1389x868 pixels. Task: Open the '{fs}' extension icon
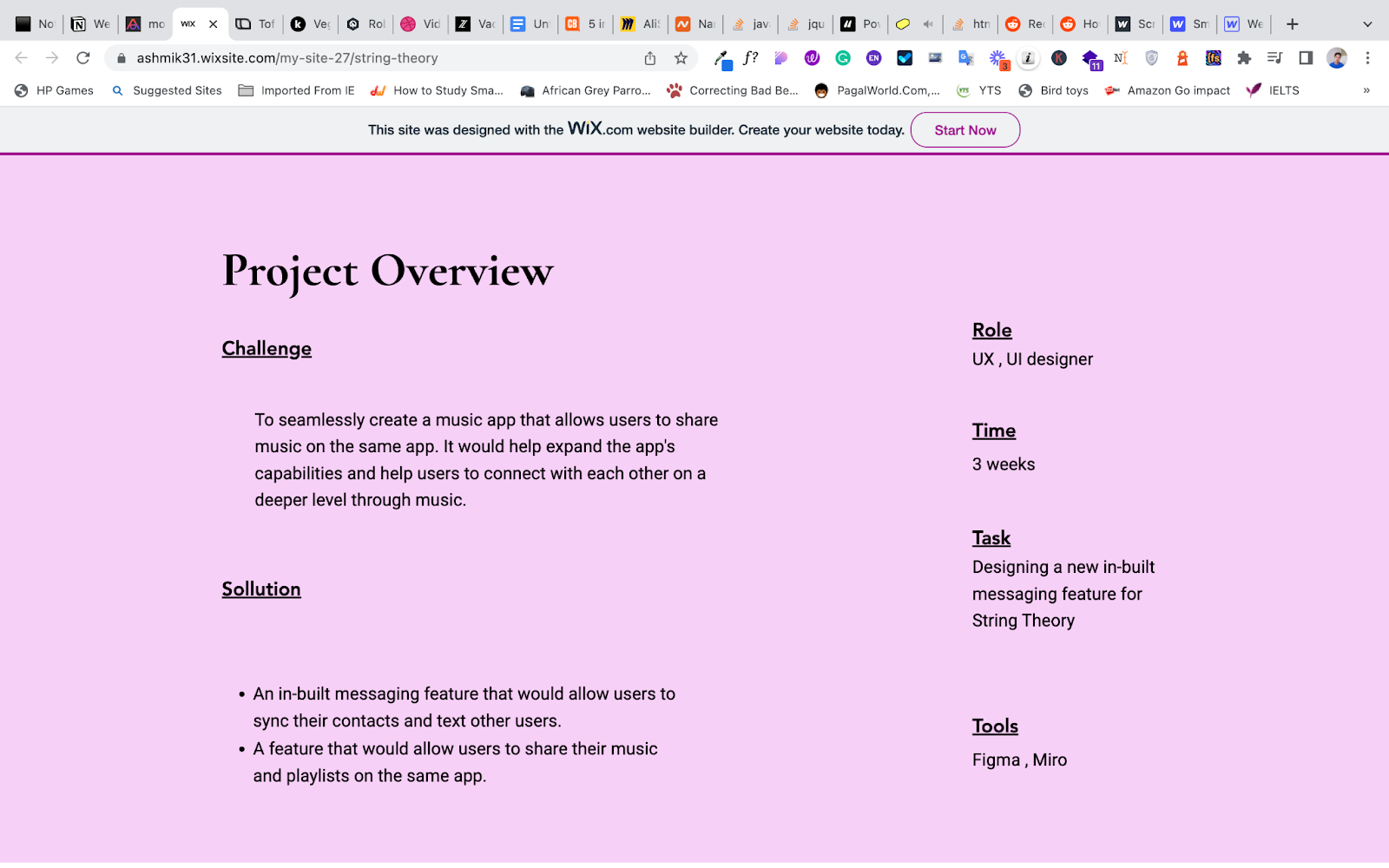[1214, 58]
